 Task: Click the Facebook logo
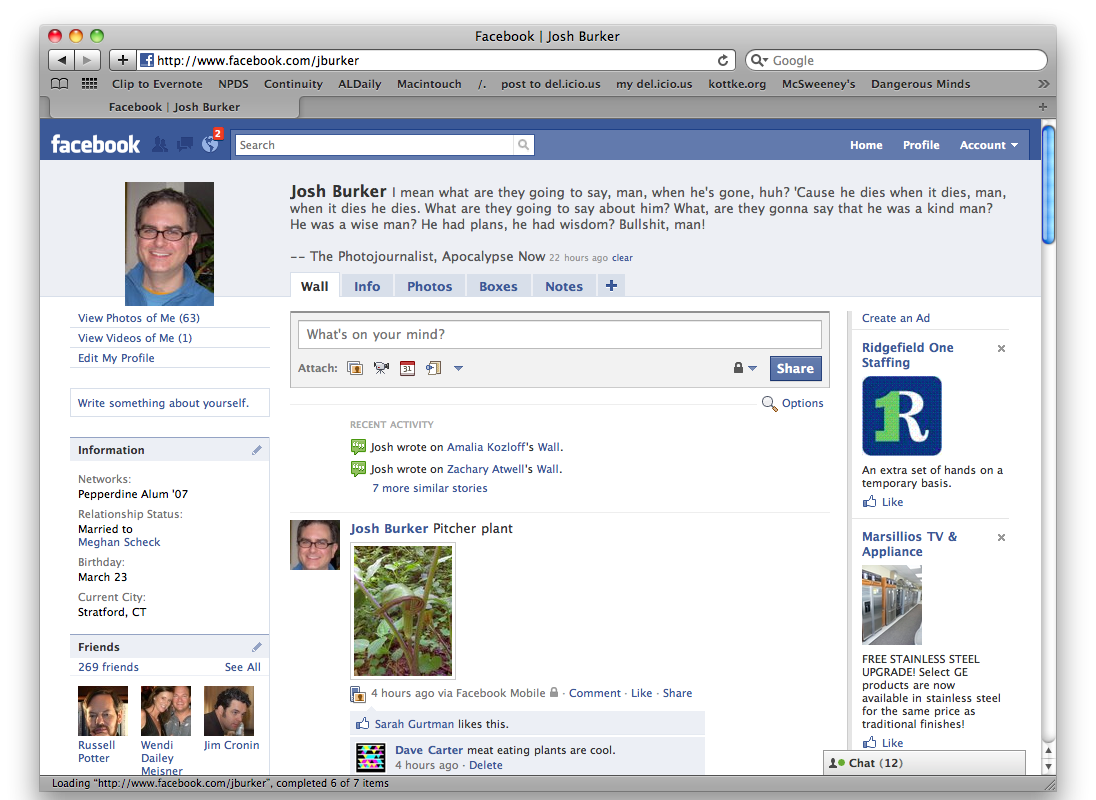[95, 145]
